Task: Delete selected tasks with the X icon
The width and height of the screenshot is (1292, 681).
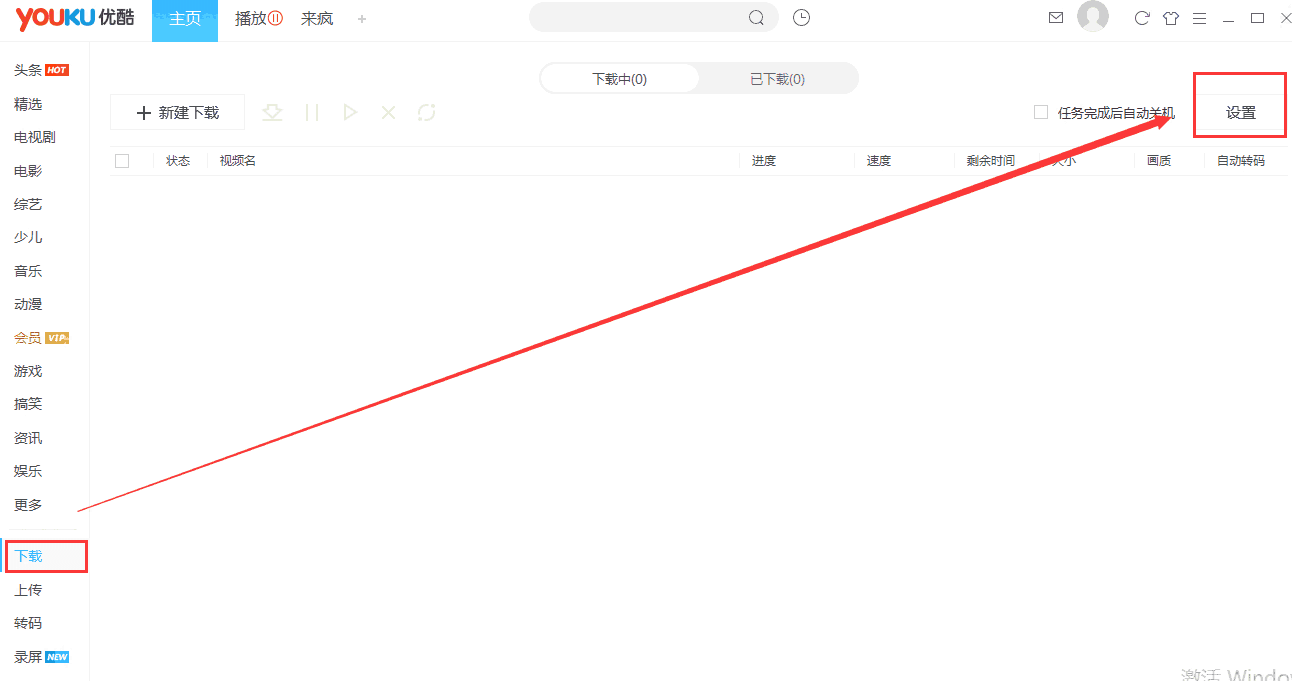Action: [388, 112]
